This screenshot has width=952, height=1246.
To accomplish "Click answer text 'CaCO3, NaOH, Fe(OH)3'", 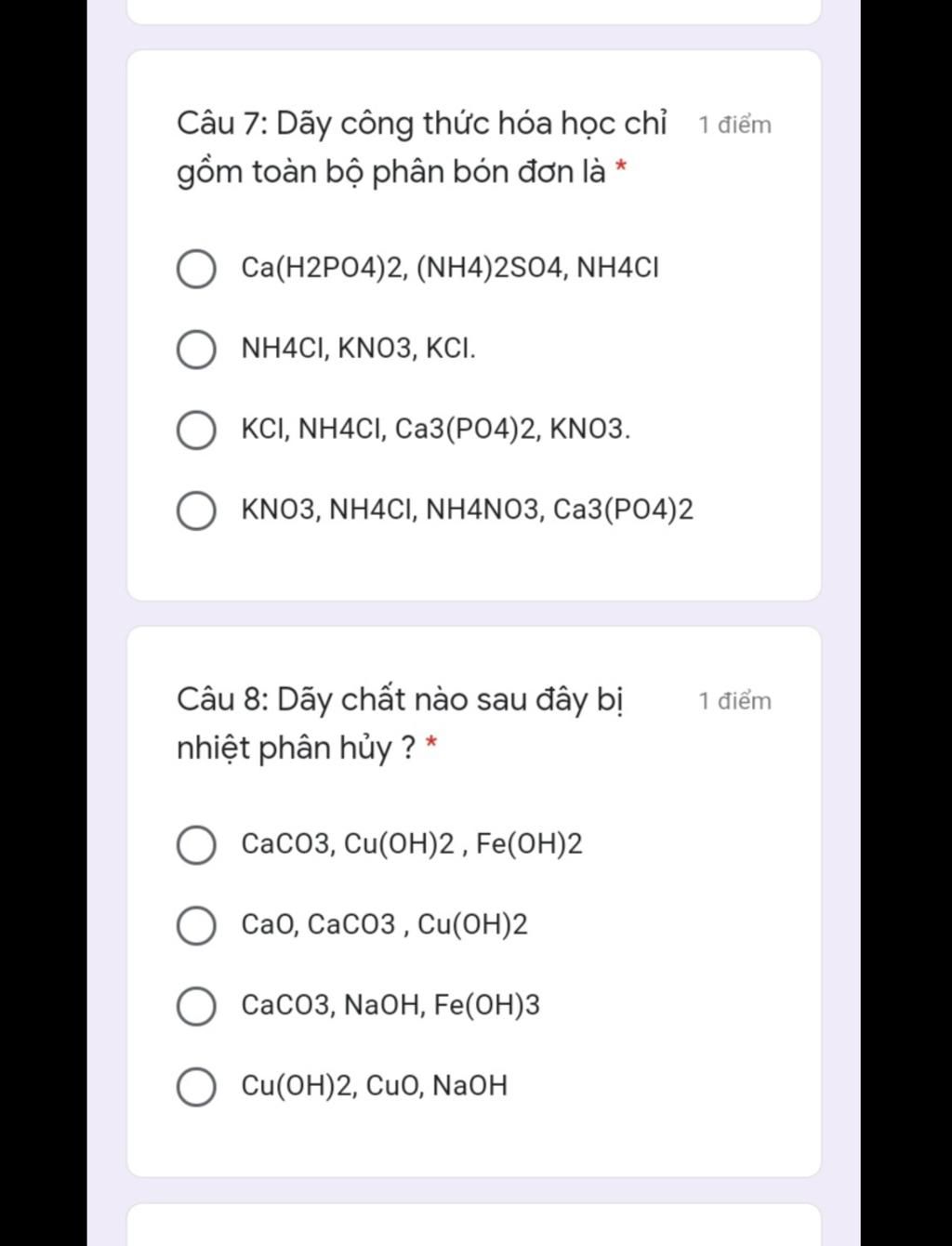I will 390,1005.
